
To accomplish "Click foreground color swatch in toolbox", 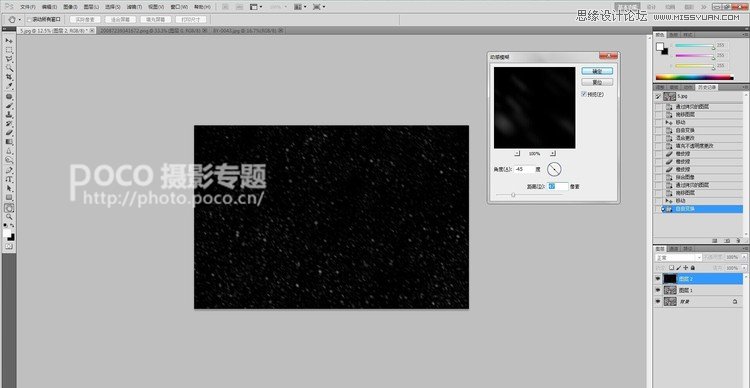I will 7,233.
